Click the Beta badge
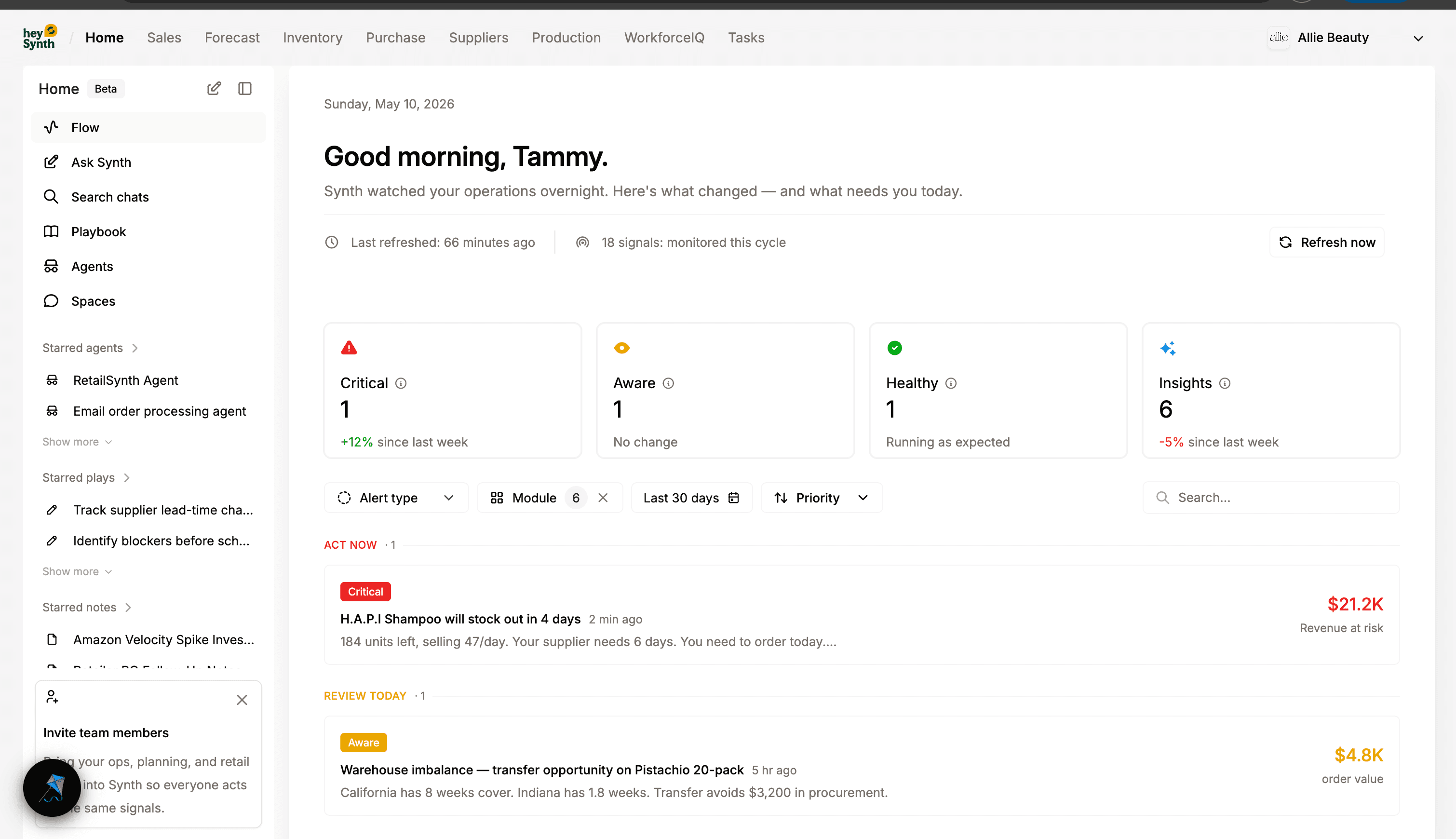 pyautogui.click(x=106, y=89)
